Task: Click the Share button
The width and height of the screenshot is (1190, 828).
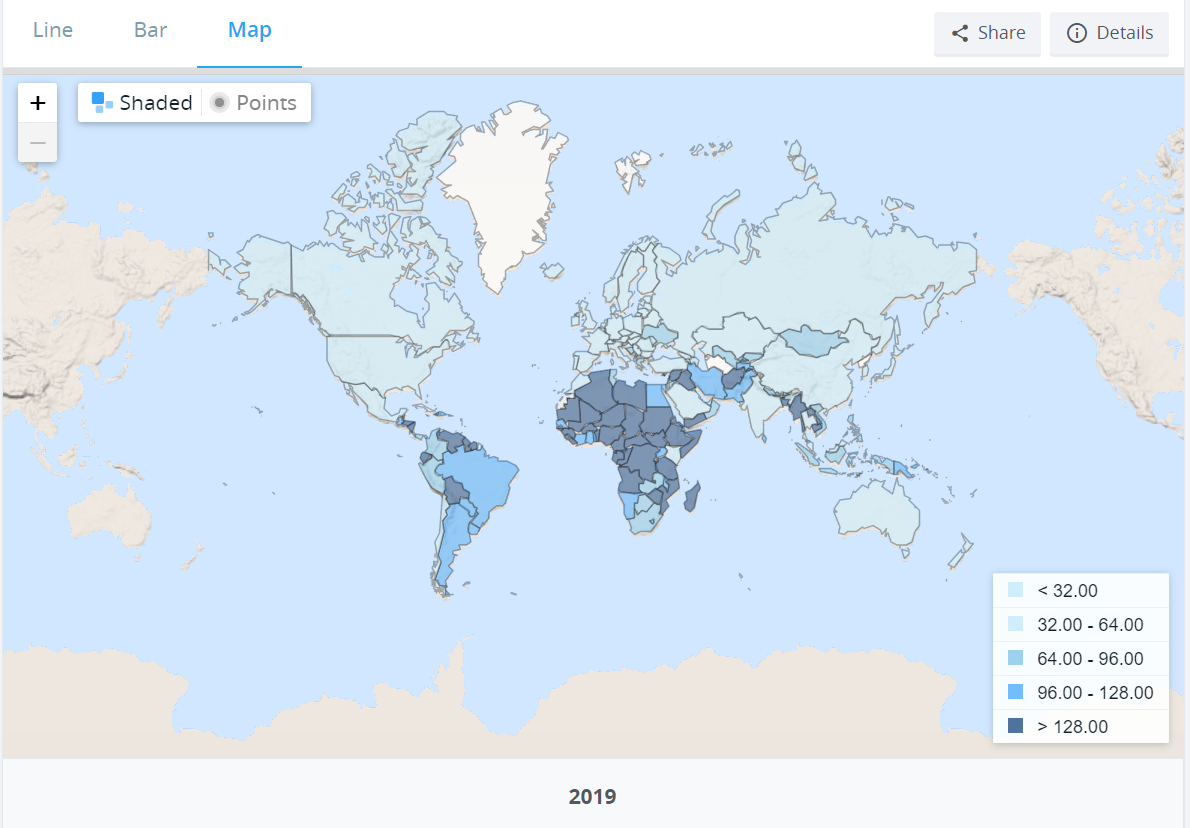Action: click(987, 33)
